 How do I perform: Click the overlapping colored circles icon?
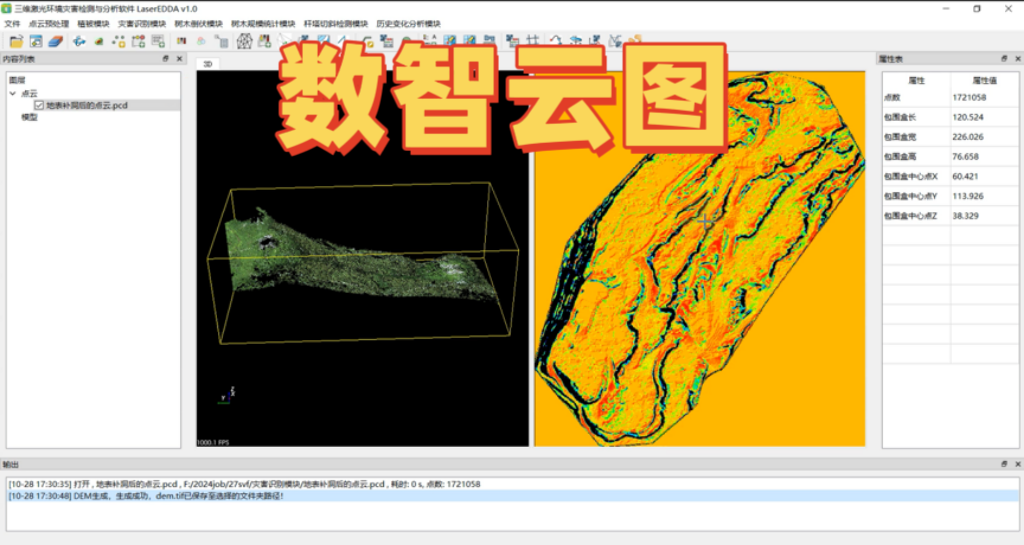click(x=201, y=41)
